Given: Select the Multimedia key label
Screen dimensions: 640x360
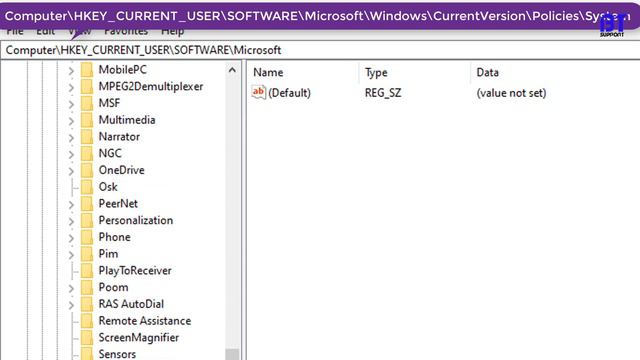Looking at the screenshot, I should pos(127,120).
